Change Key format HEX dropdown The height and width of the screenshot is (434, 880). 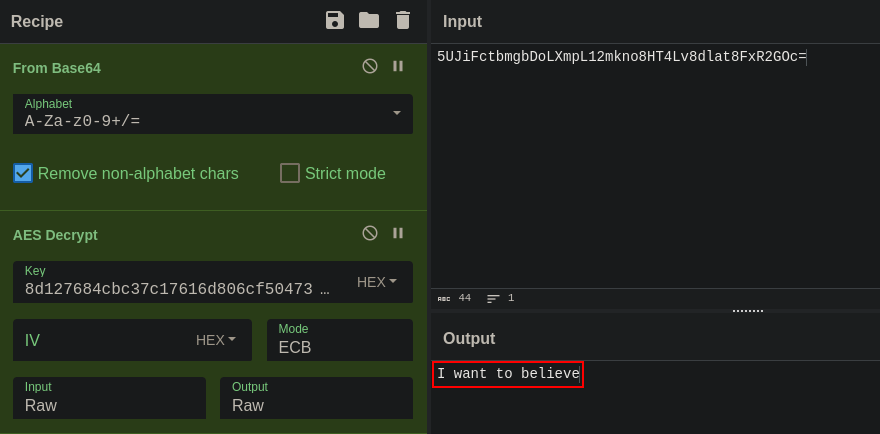(x=377, y=282)
